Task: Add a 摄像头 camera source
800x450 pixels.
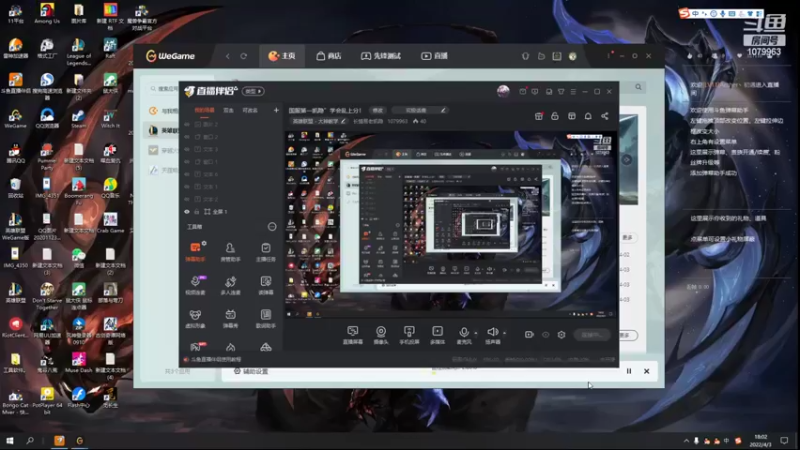Action: 381,335
